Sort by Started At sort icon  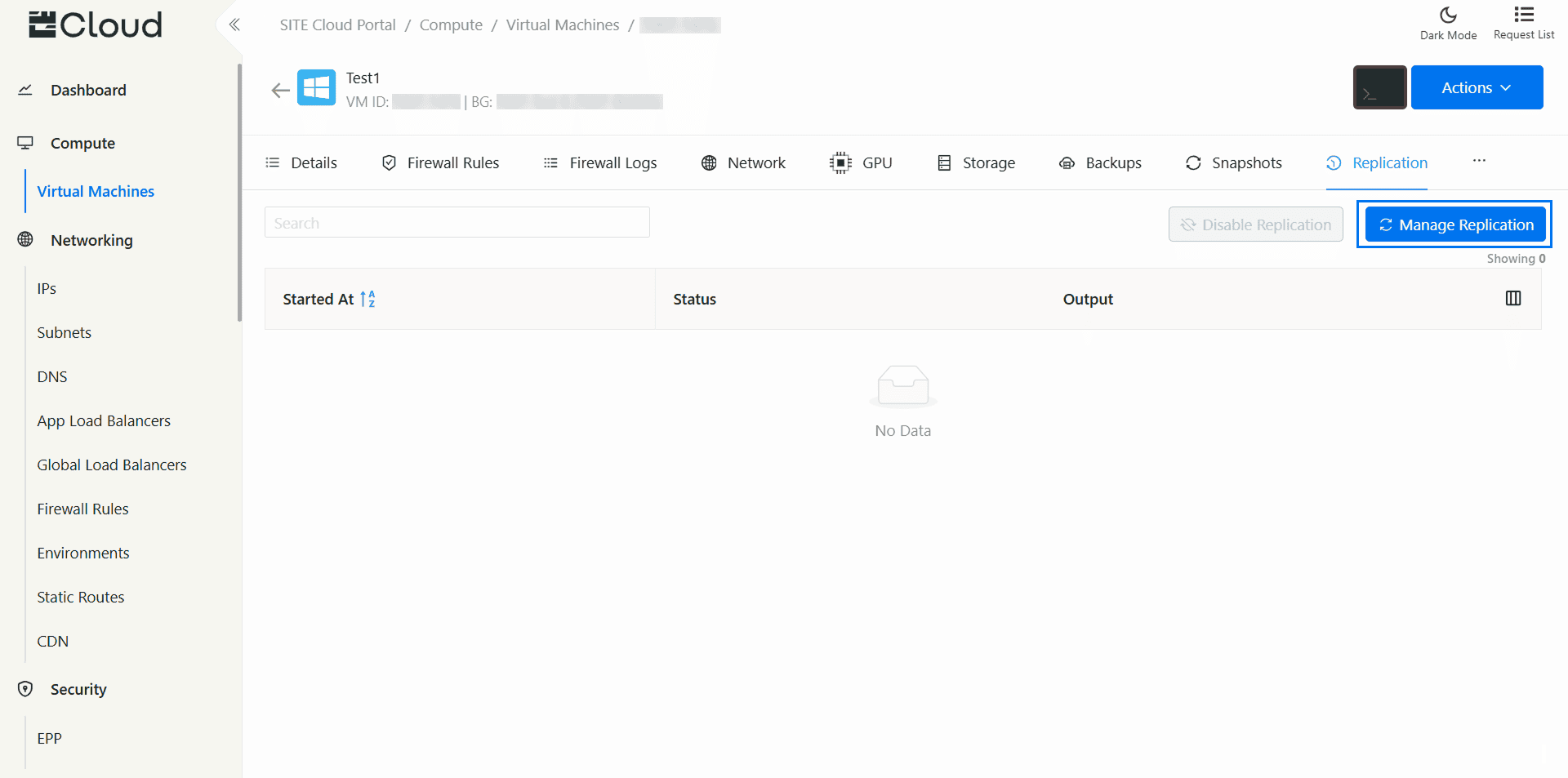tap(367, 299)
